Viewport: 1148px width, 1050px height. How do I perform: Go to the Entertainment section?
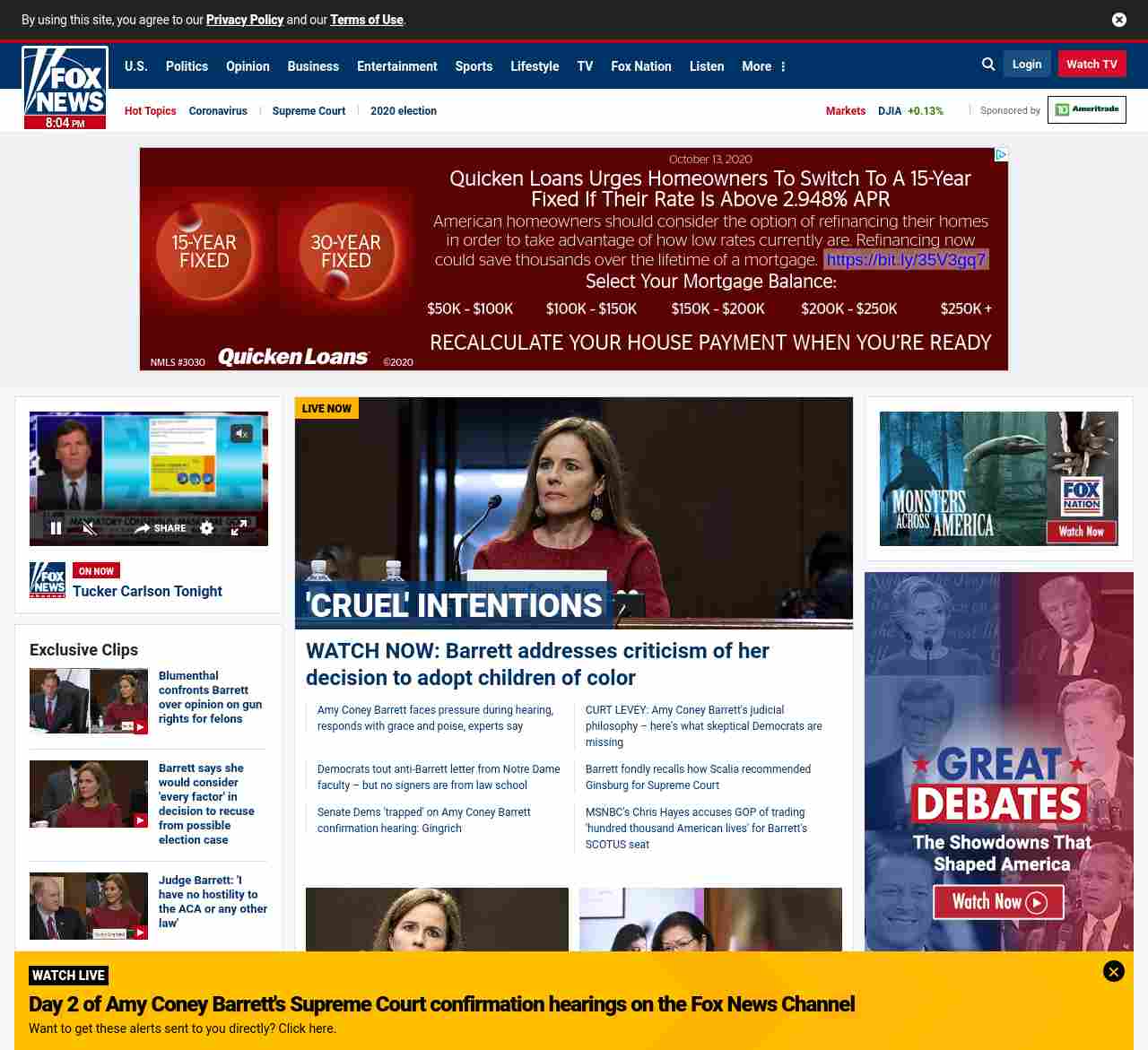point(396,66)
